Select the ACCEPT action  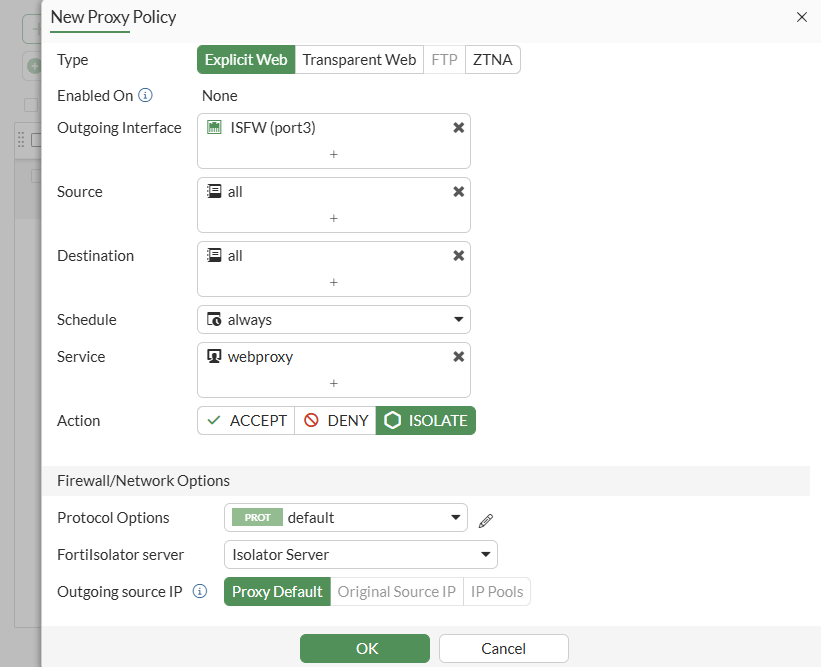[245, 420]
